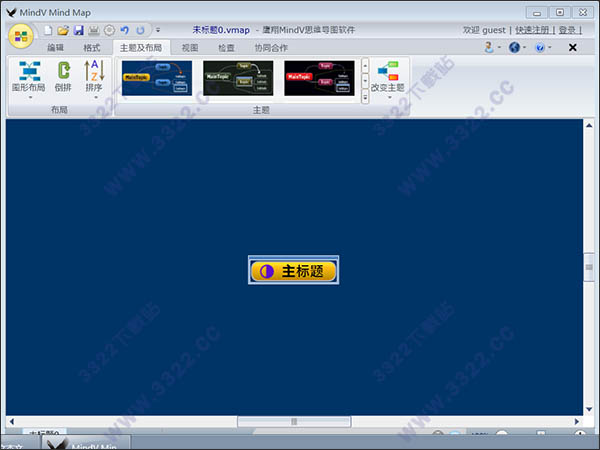Click the vertical scrollbar up arrow
This screenshot has width=600, height=450.
pyautogui.click(x=589, y=126)
